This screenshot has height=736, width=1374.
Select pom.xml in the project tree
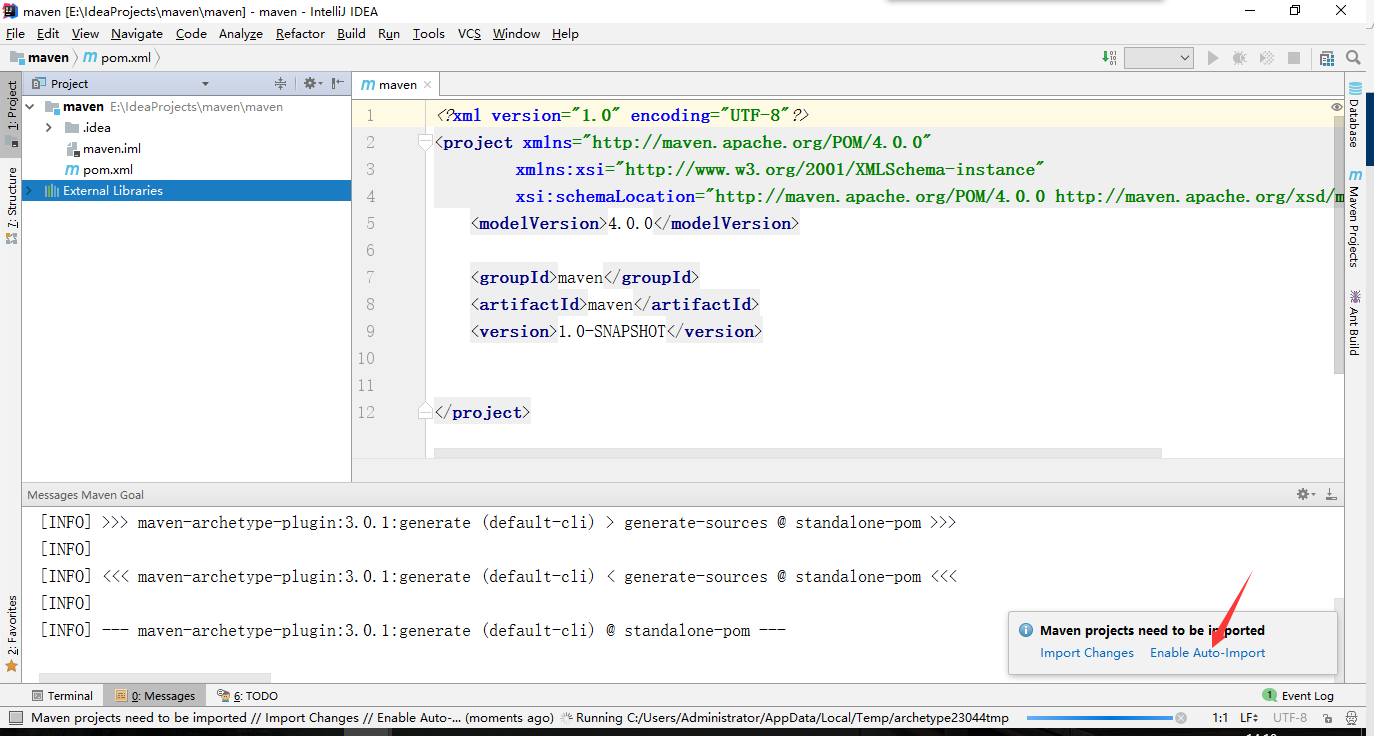tap(99, 170)
